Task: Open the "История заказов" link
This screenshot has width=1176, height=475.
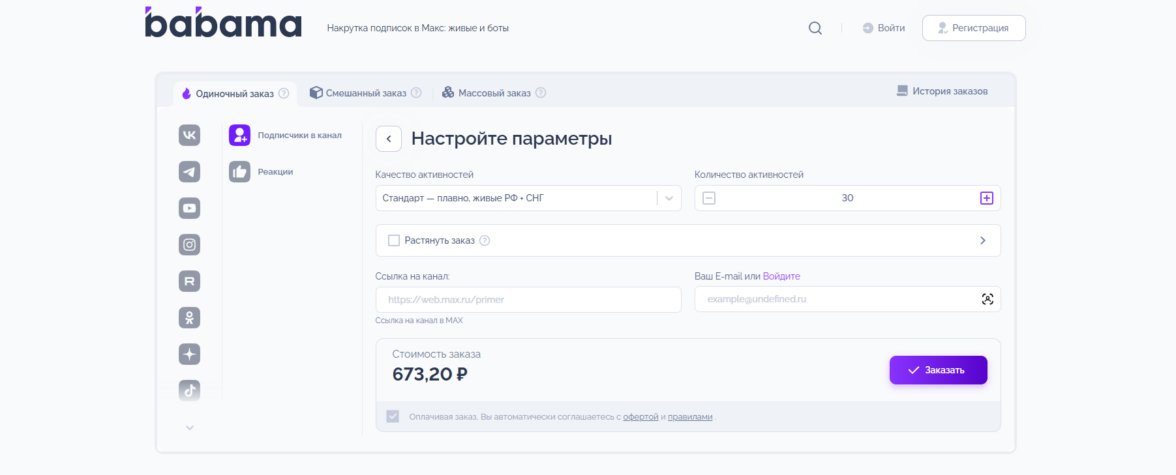Action: click(942, 91)
